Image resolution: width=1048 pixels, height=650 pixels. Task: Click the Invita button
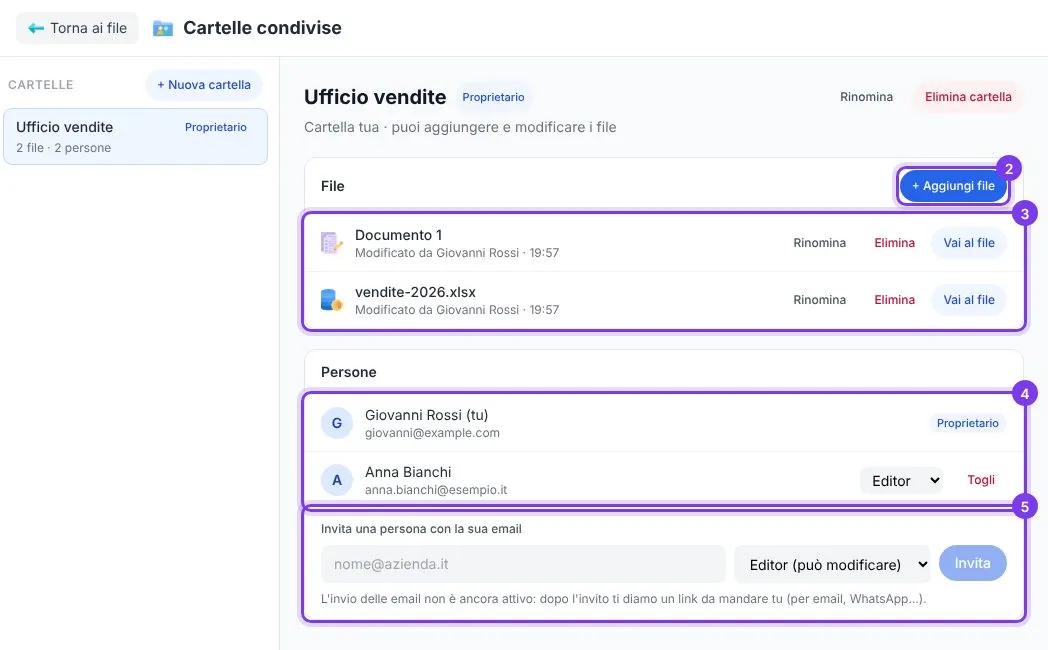pos(972,563)
